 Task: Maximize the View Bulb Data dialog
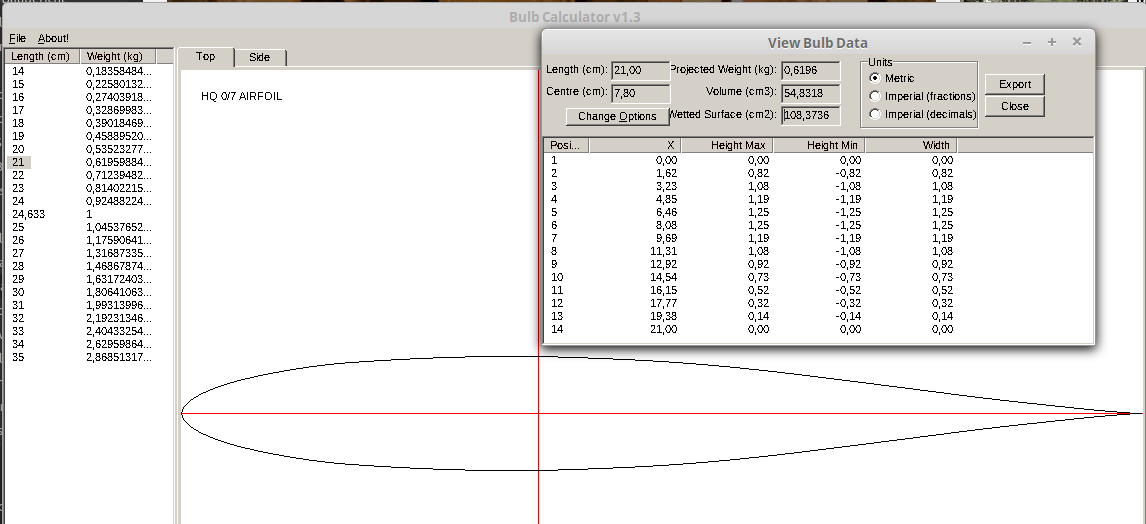1052,42
